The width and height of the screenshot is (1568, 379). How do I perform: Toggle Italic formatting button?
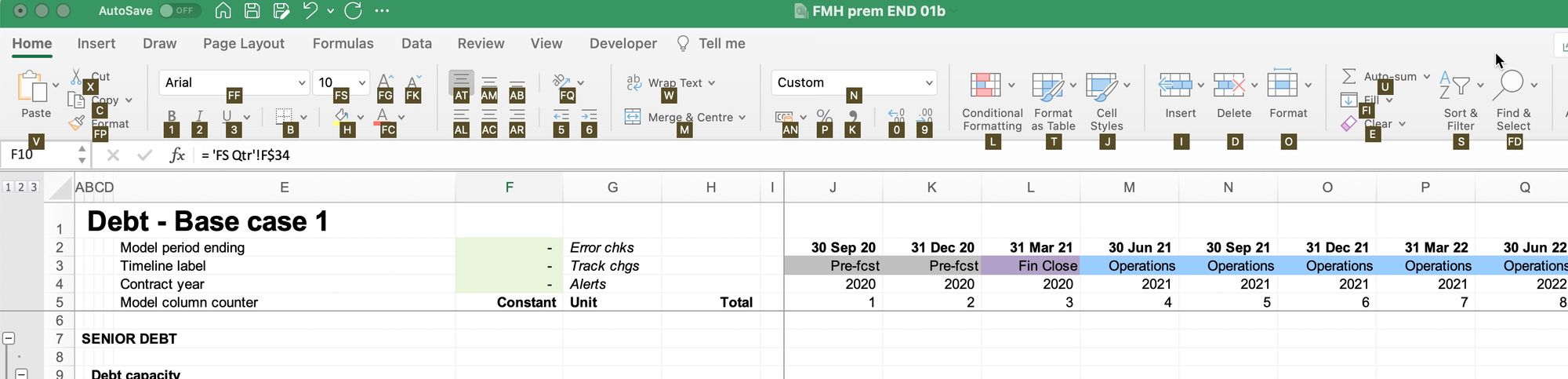tap(199, 117)
